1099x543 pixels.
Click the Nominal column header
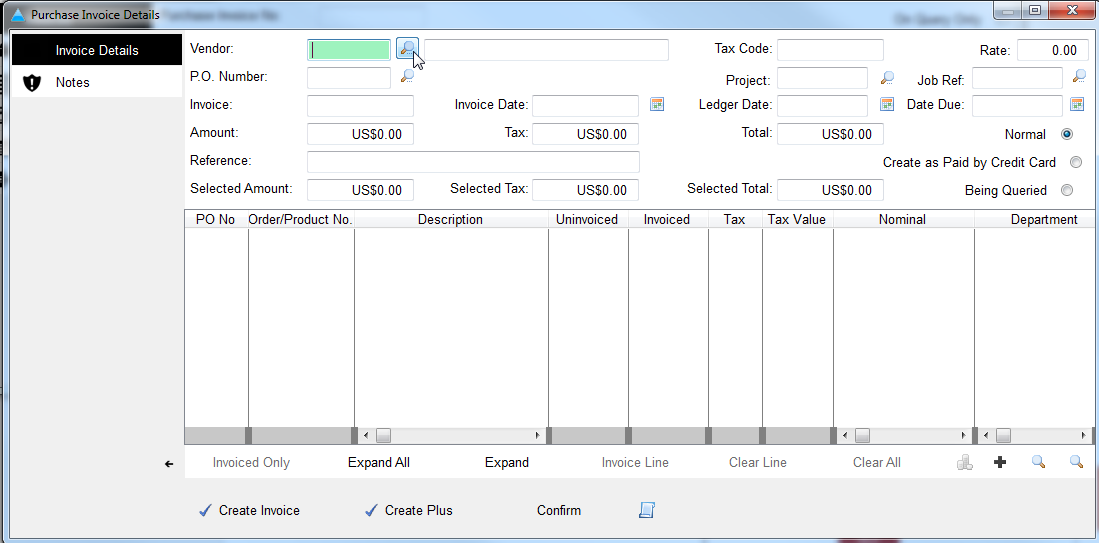click(903, 219)
